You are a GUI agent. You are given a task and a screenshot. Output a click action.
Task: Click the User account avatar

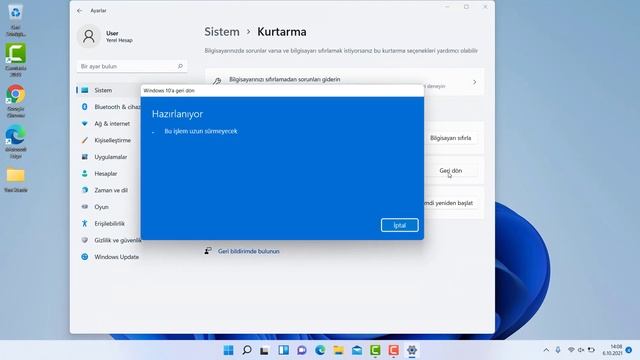coord(89,36)
